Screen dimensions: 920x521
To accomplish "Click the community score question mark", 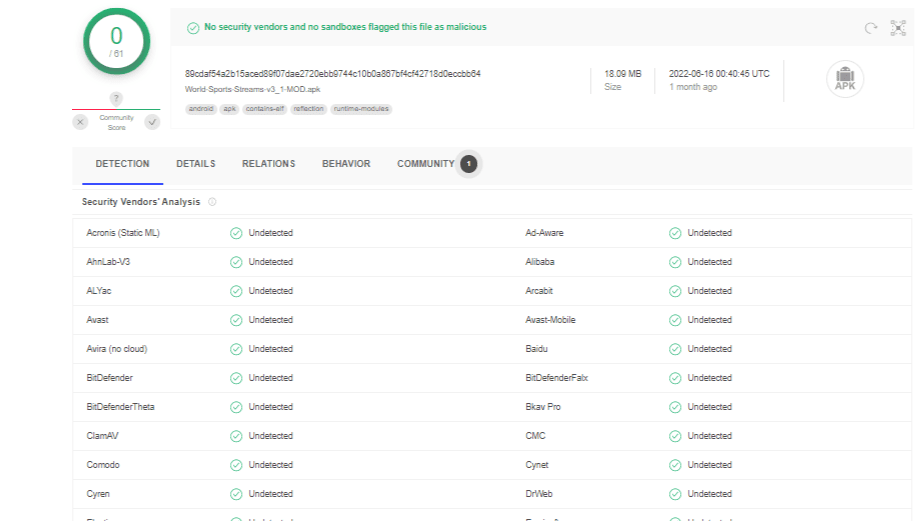I will point(116,98).
